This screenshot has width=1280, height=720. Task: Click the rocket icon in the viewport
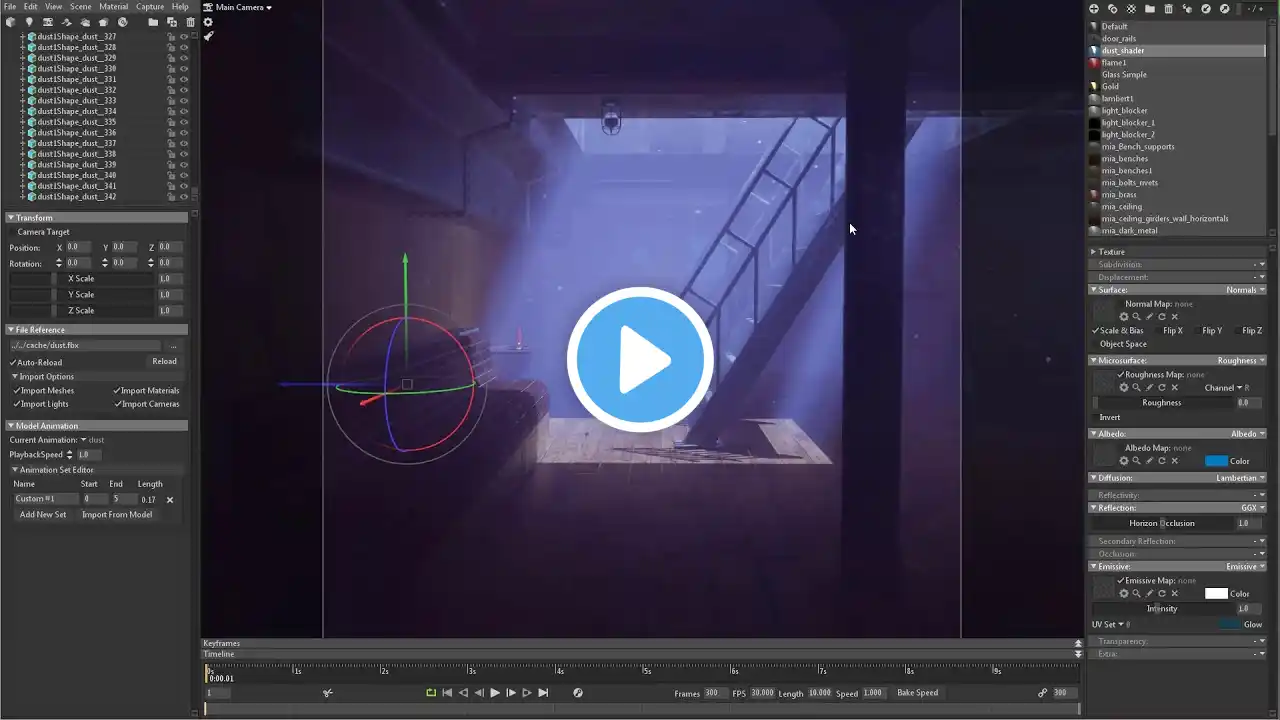click(208, 36)
